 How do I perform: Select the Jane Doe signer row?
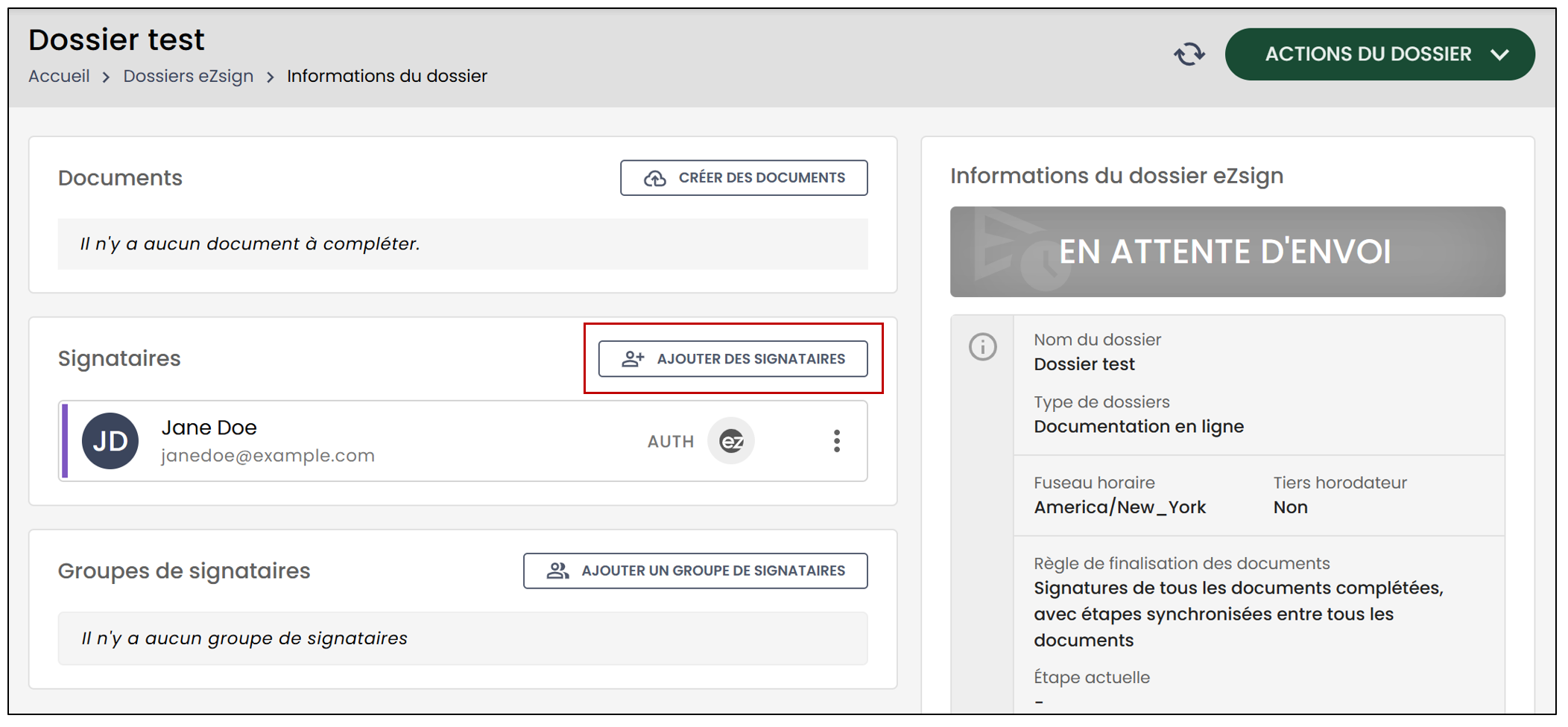463,441
